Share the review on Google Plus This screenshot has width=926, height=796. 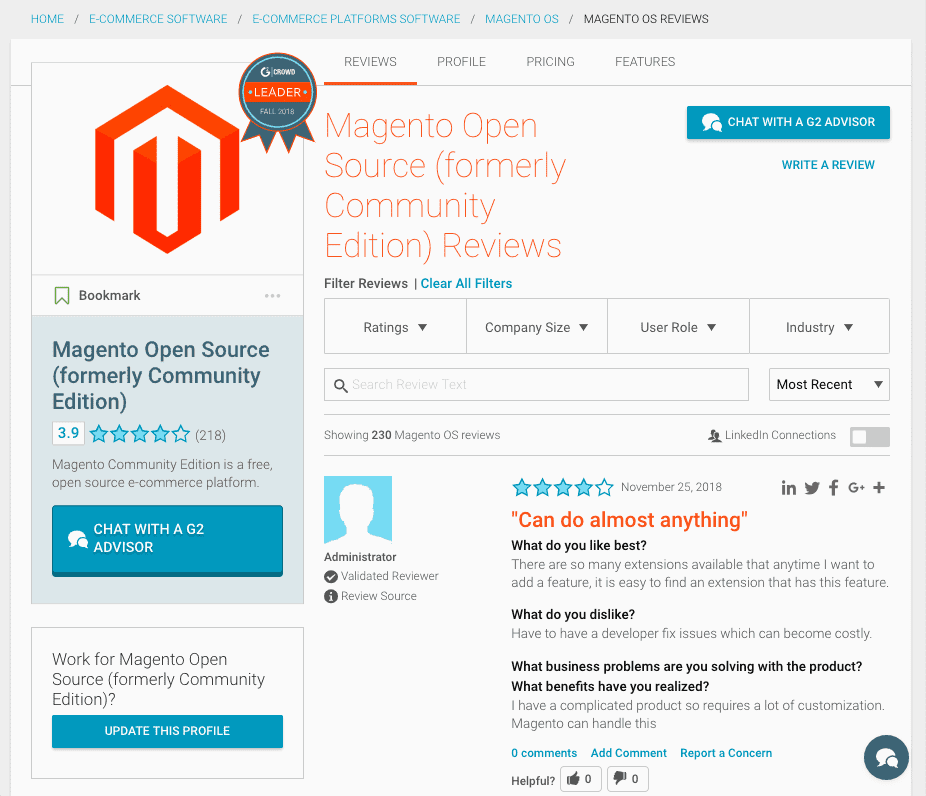(856, 488)
